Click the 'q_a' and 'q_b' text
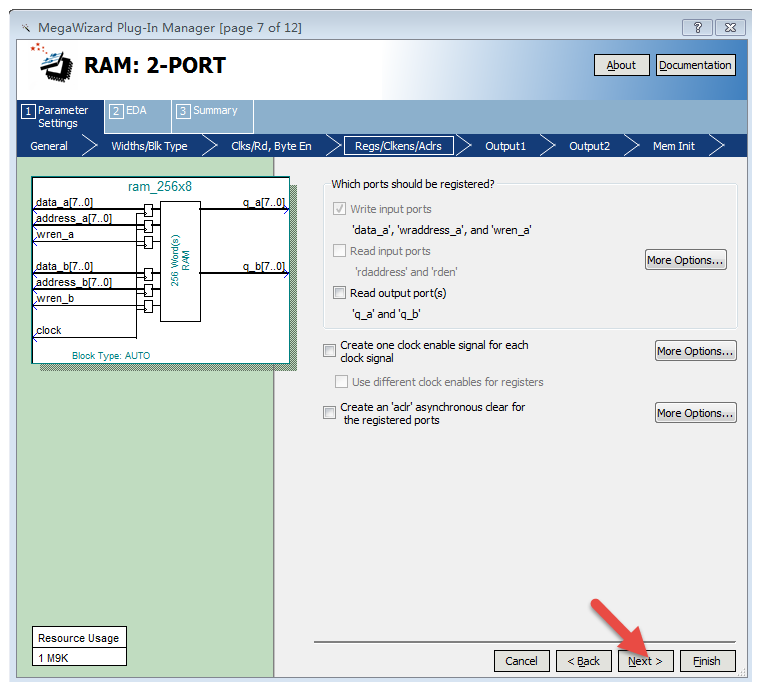Screen dimensions: 762x694 pyautogui.click(x=386, y=314)
